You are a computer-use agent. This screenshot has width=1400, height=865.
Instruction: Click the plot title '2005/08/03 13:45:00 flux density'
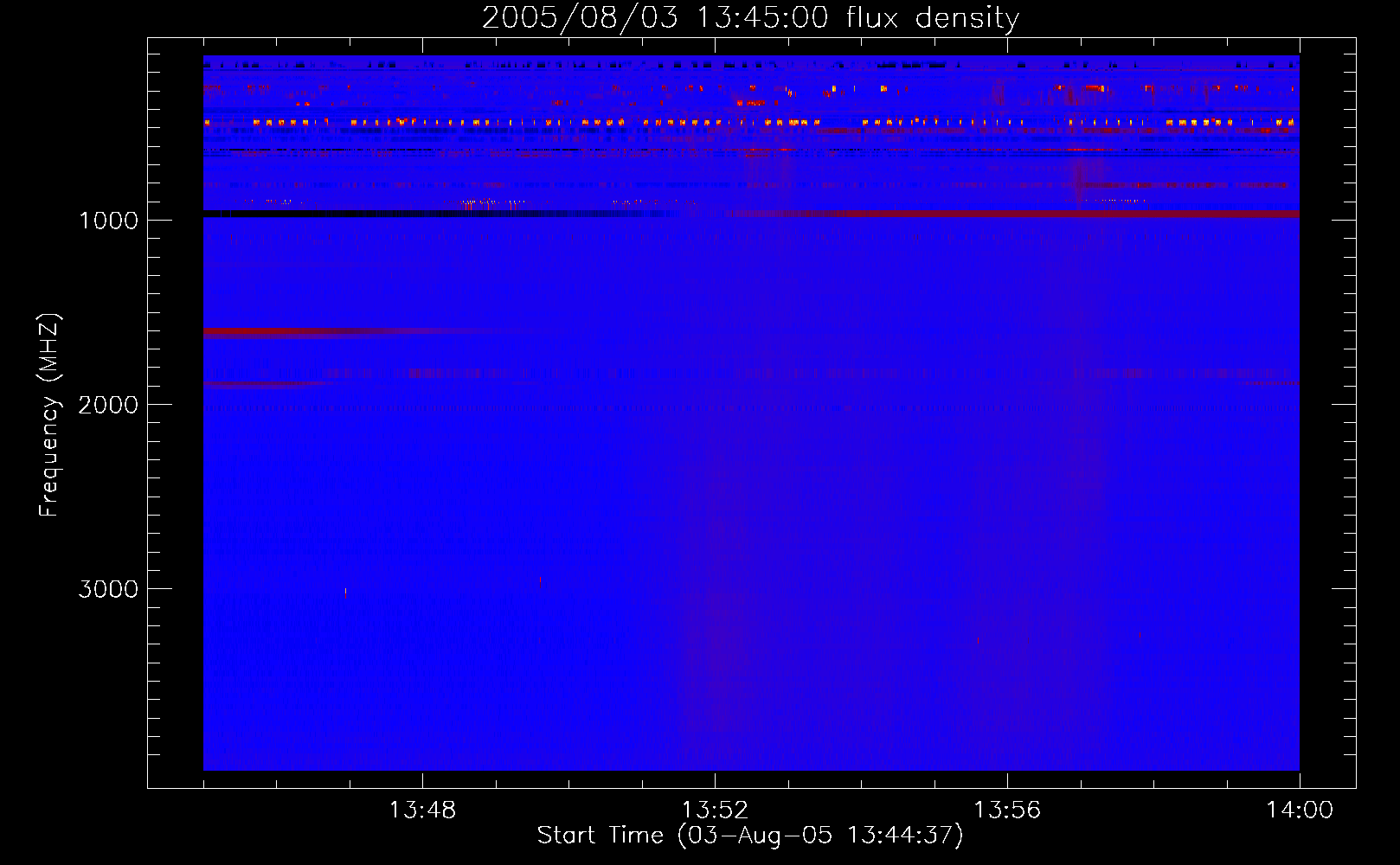(x=750, y=18)
